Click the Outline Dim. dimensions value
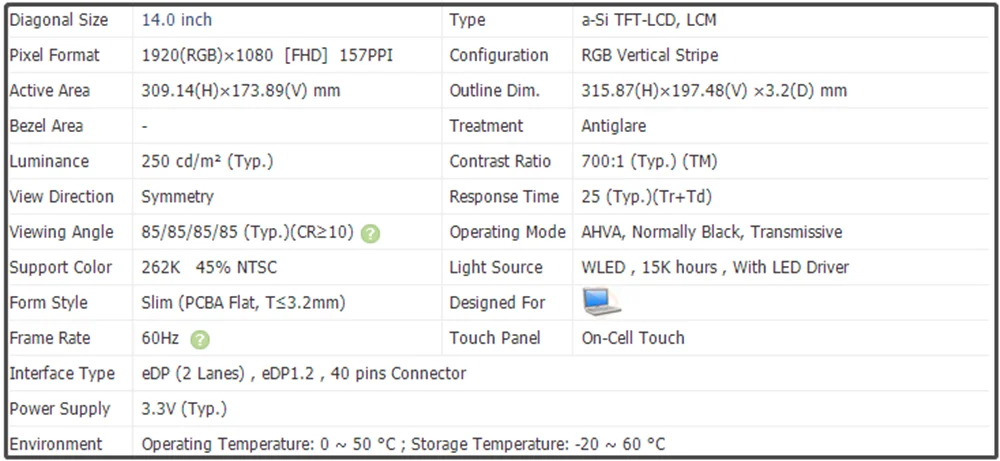1000x461 pixels. tap(714, 91)
